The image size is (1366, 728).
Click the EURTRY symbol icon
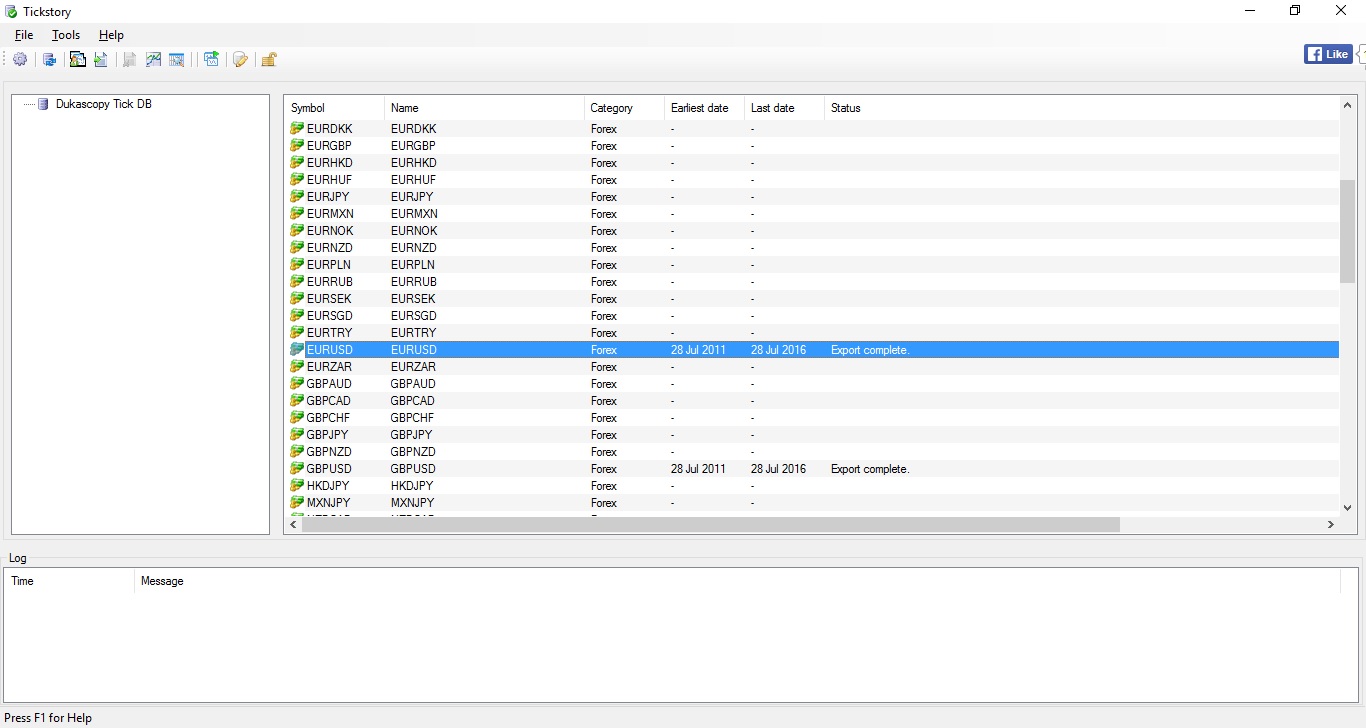[x=297, y=333]
